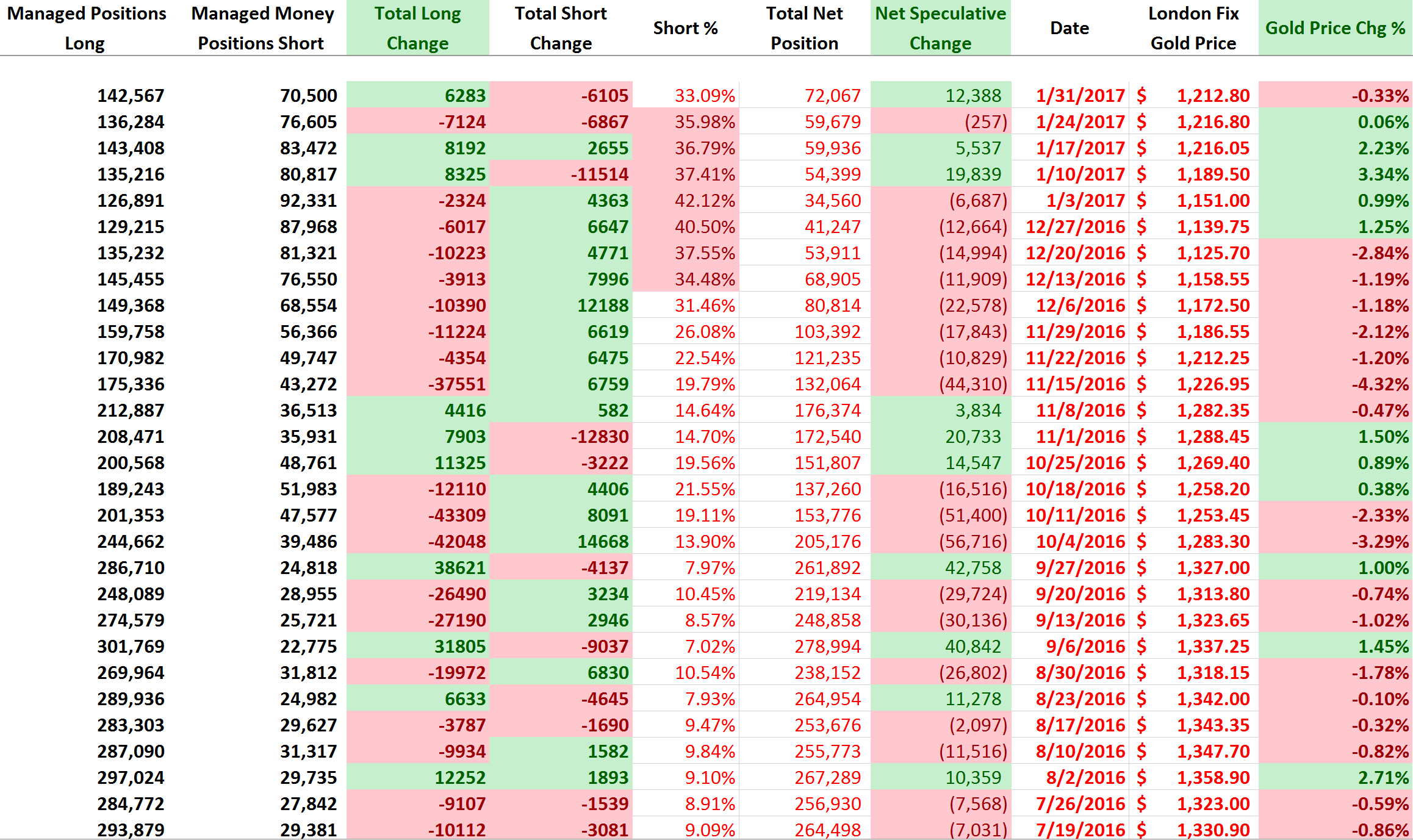Viewport: 1413px width, 840px height.
Task: Click the date cell 1/31/2017
Action: click(1070, 95)
